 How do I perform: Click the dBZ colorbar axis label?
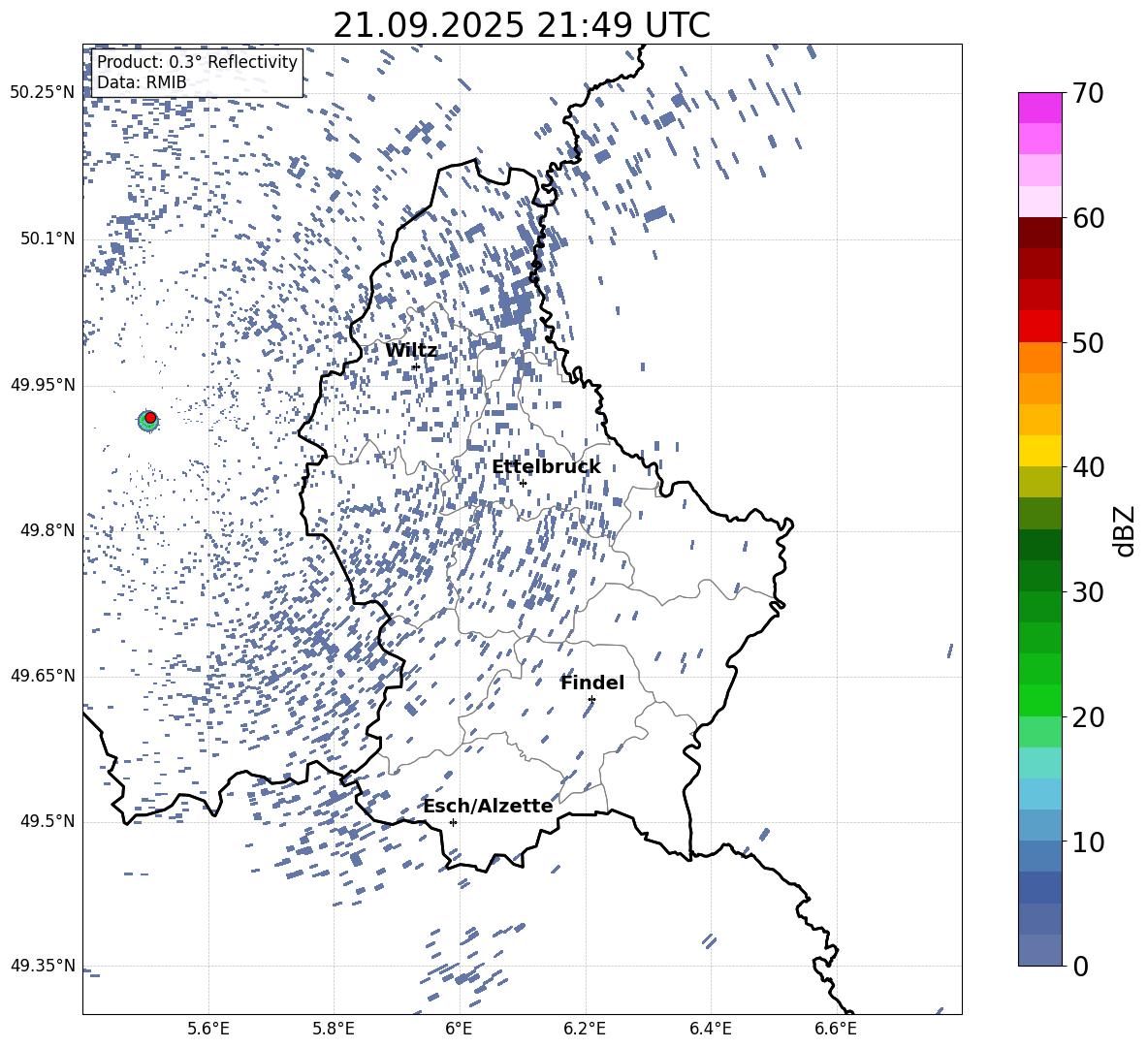pyautogui.click(x=1125, y=530)
